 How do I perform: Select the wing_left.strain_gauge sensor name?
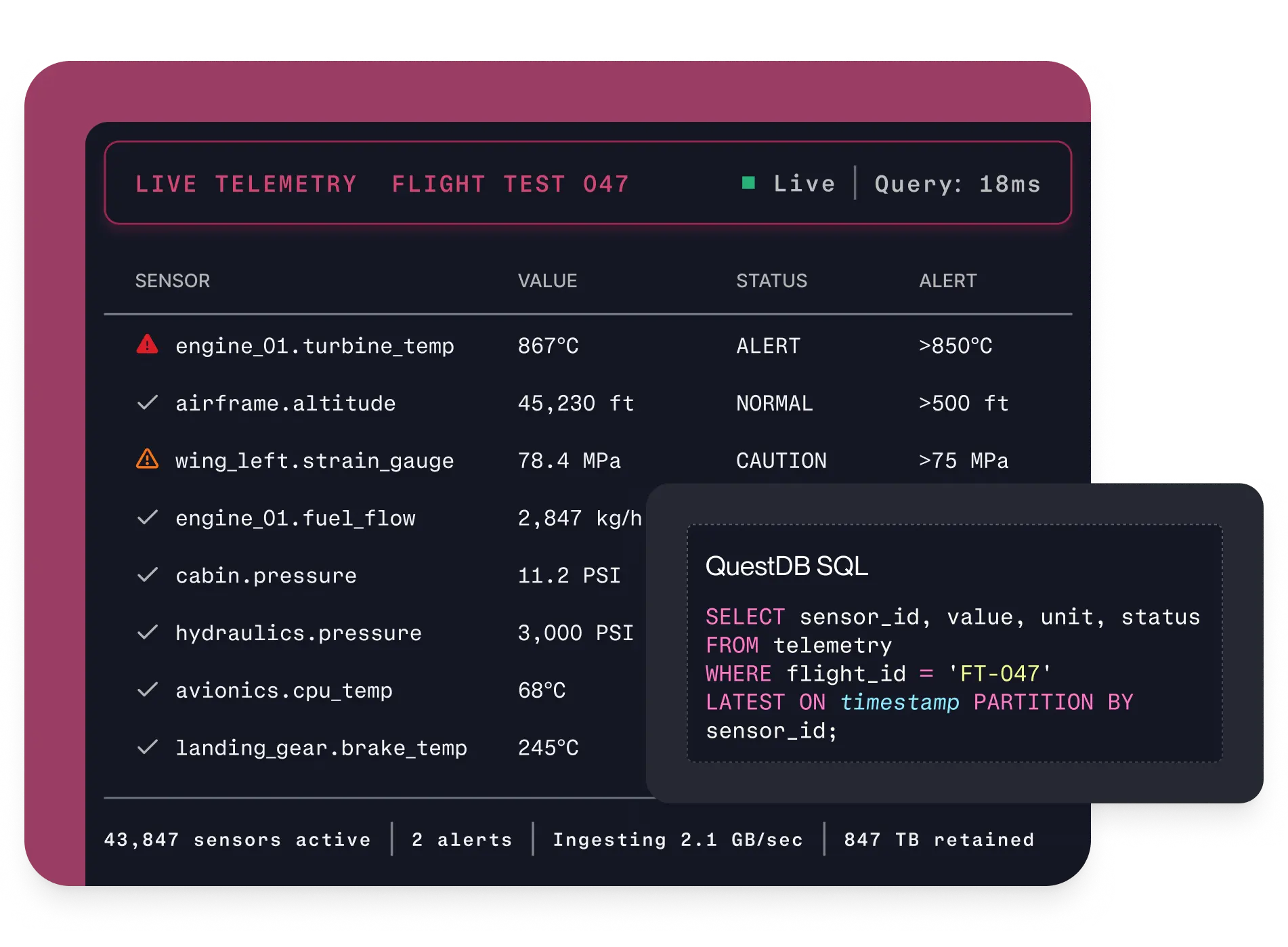tap(314, 461)
